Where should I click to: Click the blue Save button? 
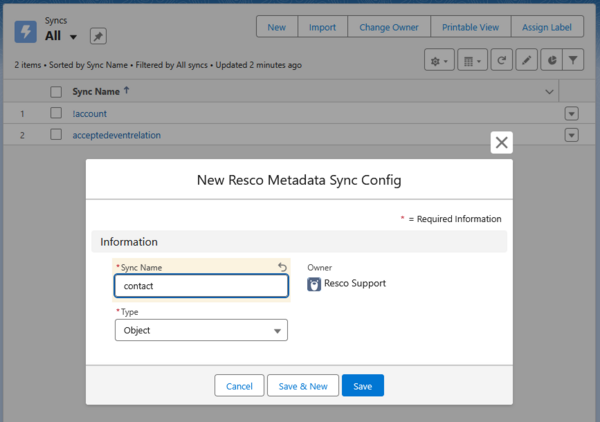coord(362,386)
